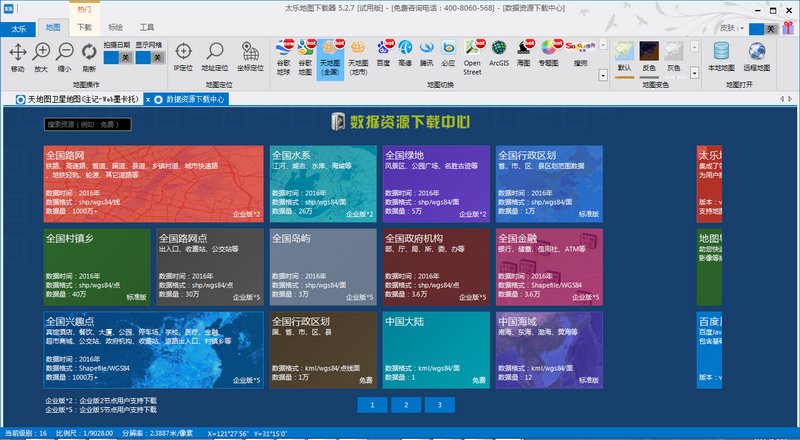Apply the 灰色 grayscale map color

click(673, 57)
